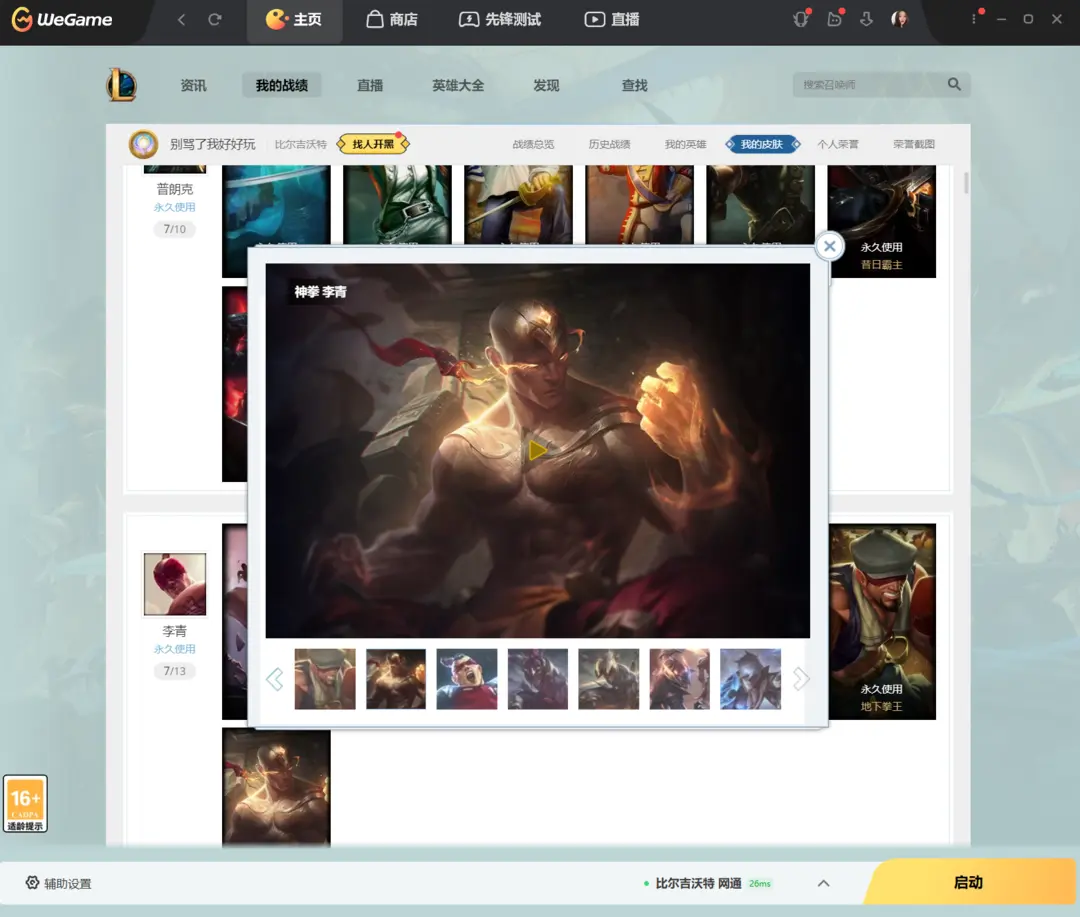Image resolution: width=1080 pixels, height=917 pixels.
Task: Switch to the 历史战绩 sub-tab
Action: (610, 144)
